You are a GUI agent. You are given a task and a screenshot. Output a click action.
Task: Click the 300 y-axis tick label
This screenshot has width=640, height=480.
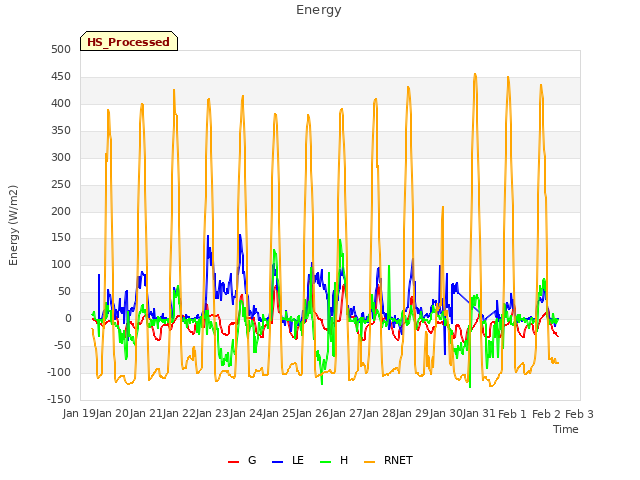[x=61, y=157]
